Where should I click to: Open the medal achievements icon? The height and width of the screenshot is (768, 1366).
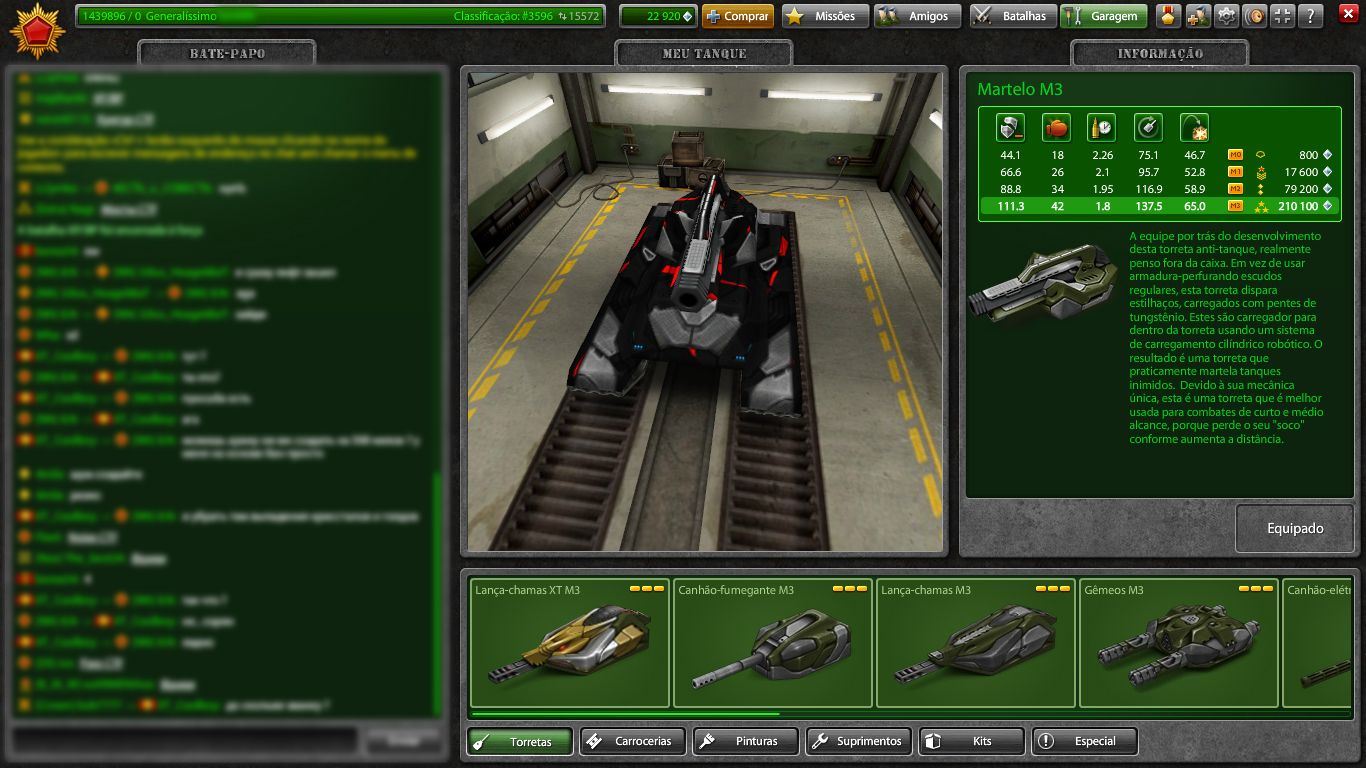tap(1168, 16)
